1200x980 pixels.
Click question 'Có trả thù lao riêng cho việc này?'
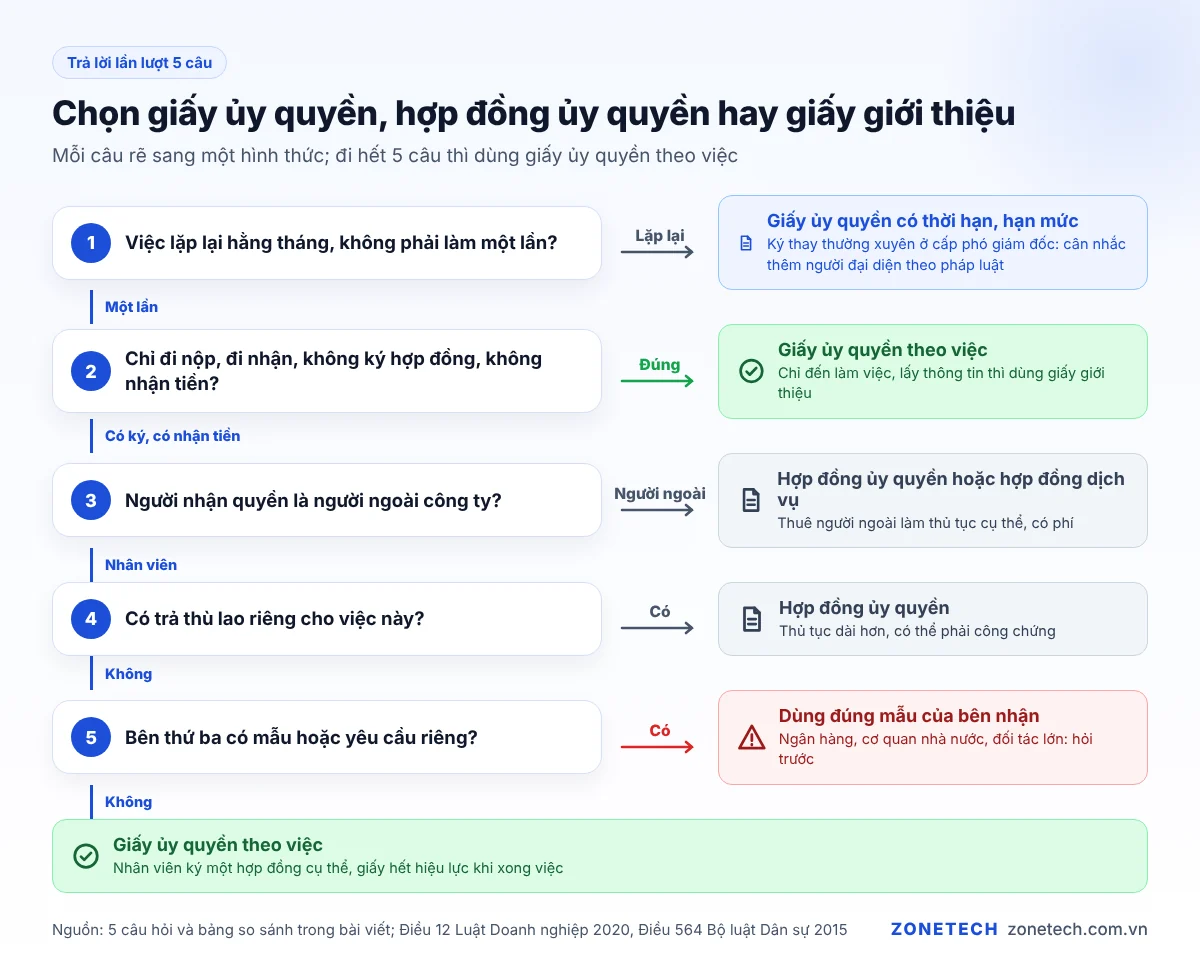click(326, 619)
